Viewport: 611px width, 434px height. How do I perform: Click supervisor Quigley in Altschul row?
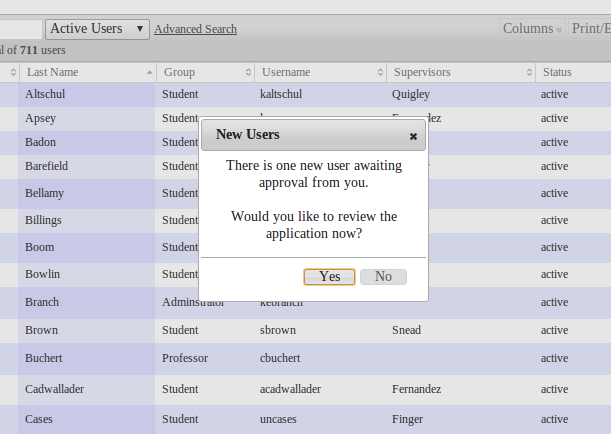pyautogui.click(x=411, y=94)
